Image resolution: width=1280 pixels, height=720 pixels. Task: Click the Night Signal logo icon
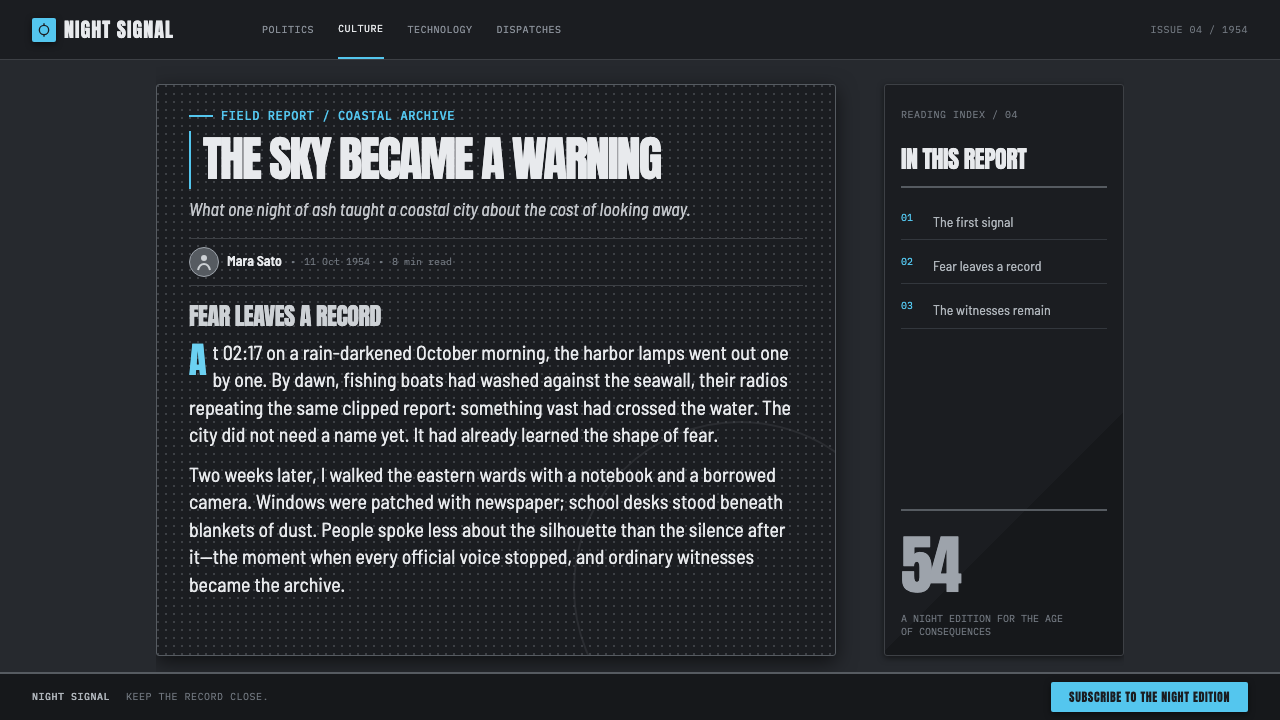pos(44,30)
